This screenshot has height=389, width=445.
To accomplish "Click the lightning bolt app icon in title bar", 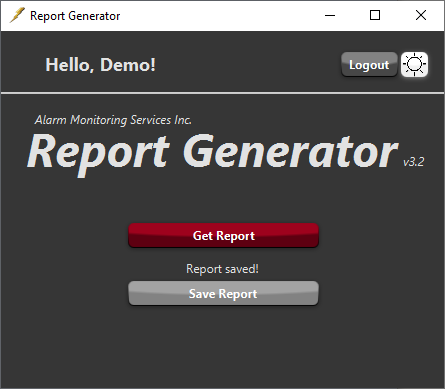I will point(17,15).
